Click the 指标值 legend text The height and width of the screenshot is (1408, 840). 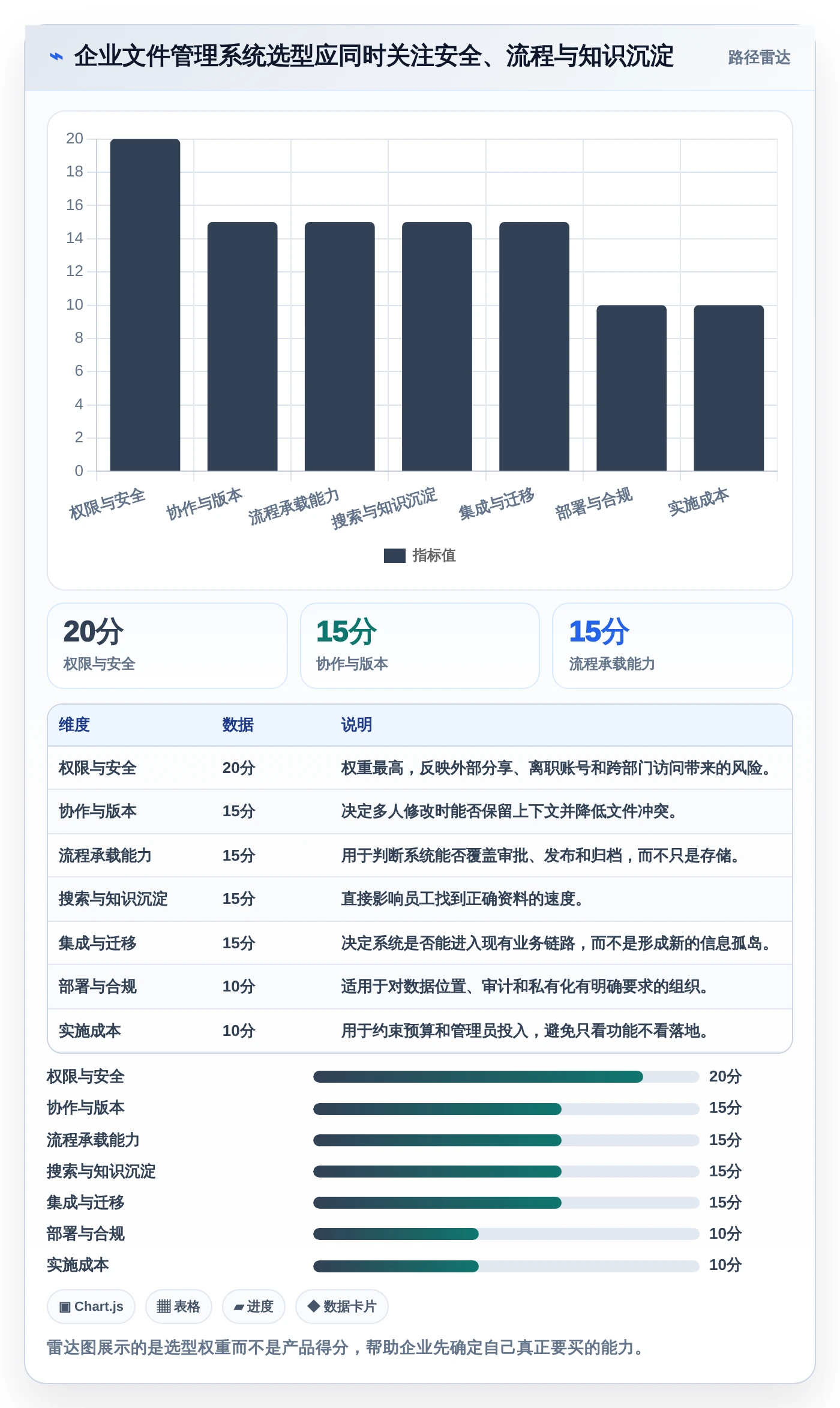(x=434, y=556)
